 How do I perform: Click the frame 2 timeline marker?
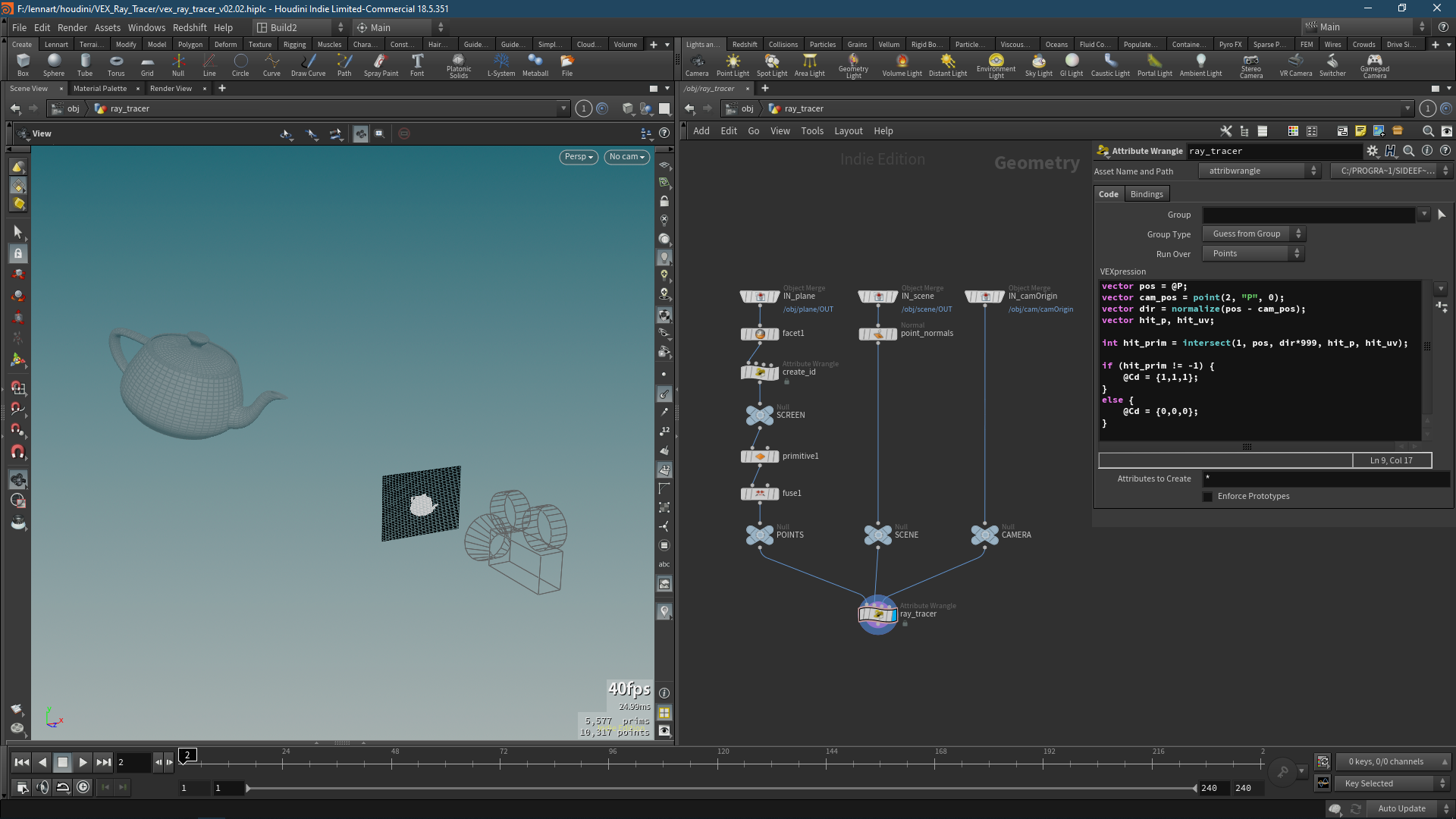(187, 755)
